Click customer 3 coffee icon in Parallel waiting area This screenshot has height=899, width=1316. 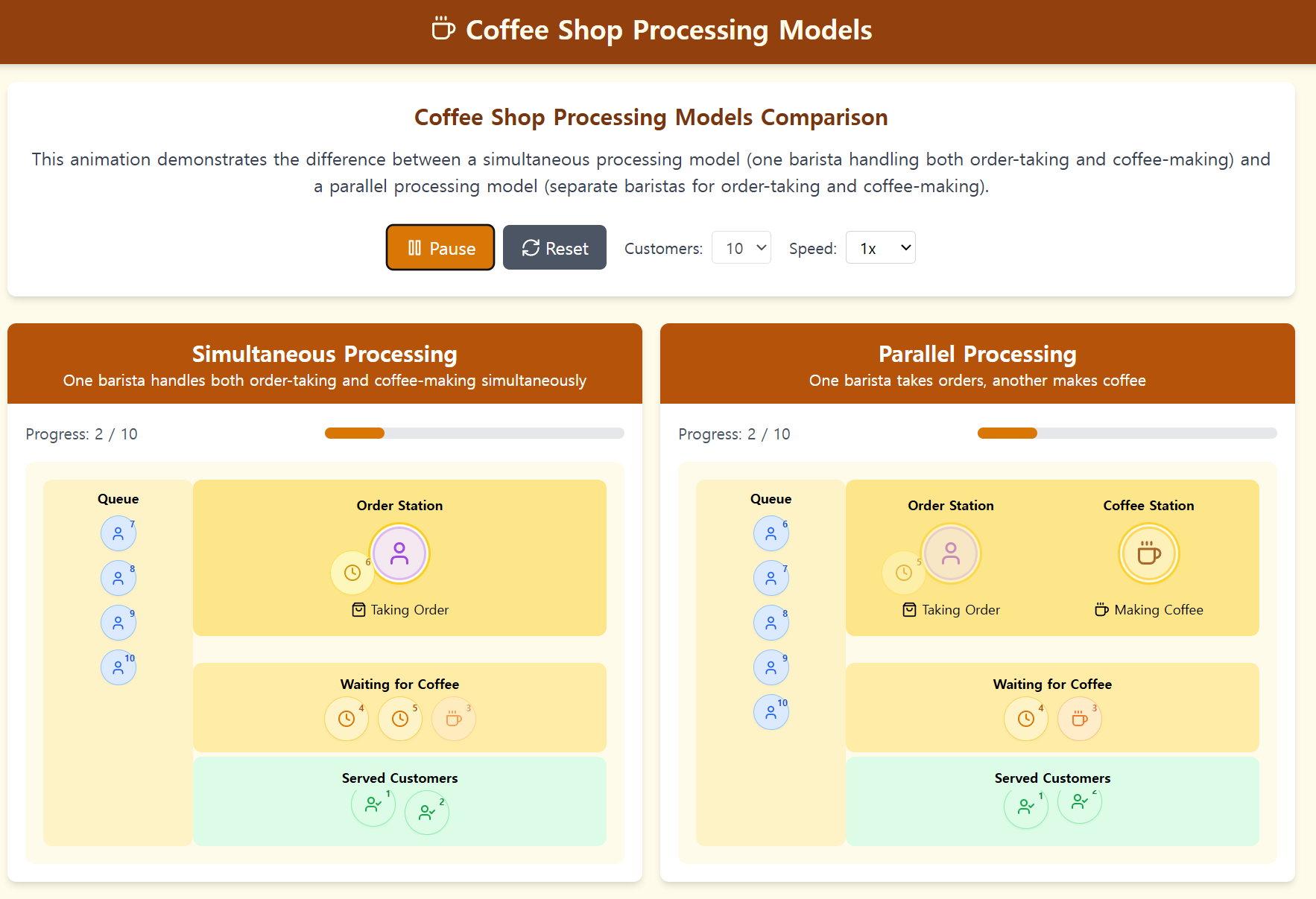[x=1079, y=719]
